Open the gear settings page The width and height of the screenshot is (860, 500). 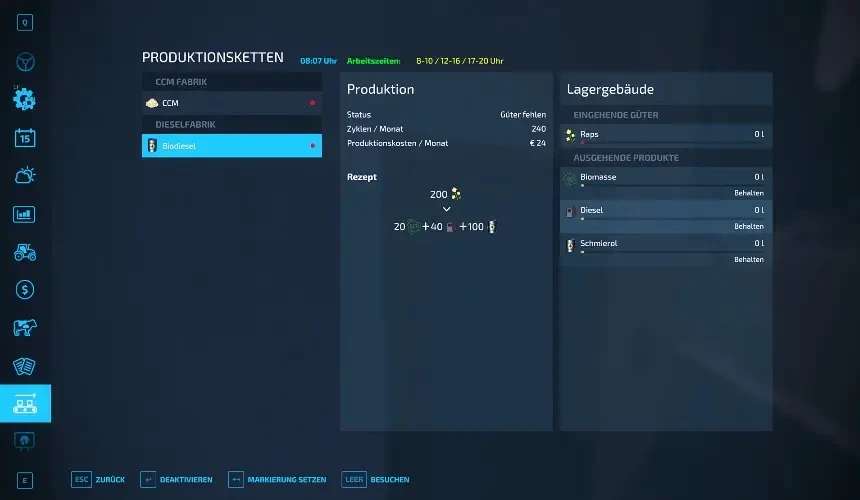[x=25, y=99]
